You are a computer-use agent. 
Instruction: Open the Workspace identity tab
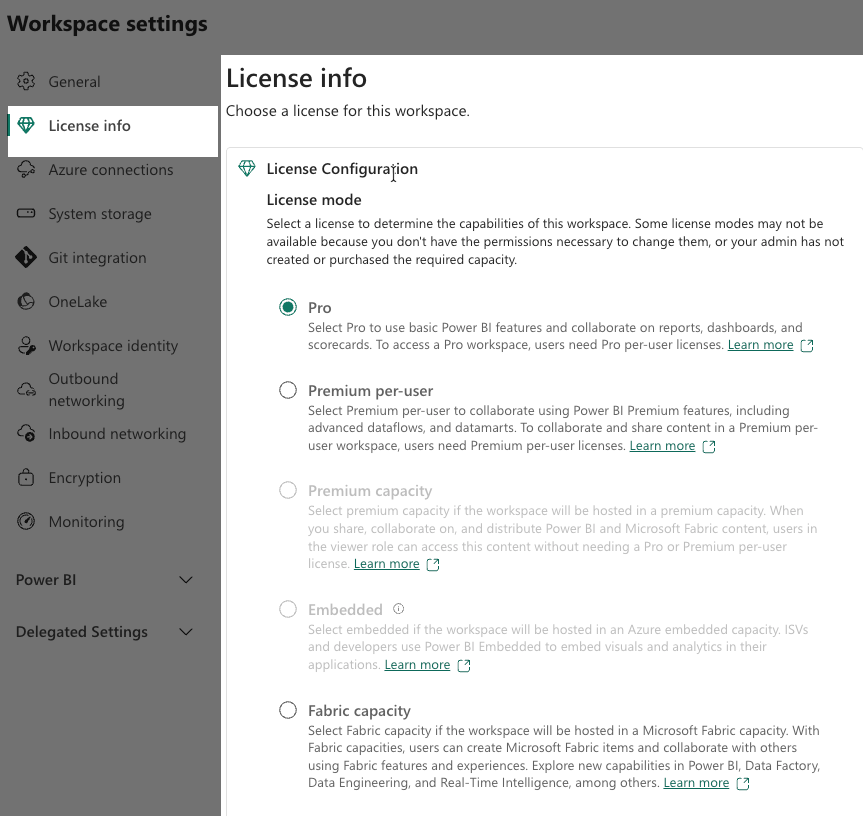click(x=113, y=346)
